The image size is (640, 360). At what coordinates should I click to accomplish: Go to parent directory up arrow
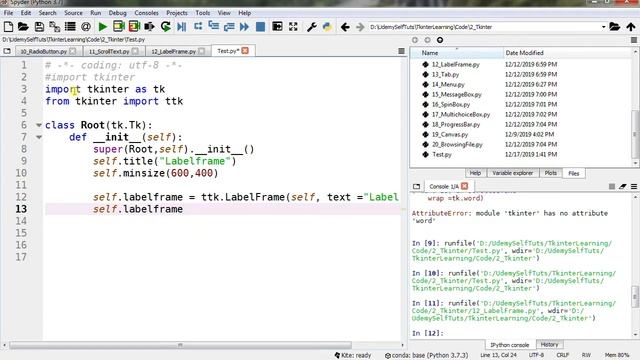pyautogui.click(x=631, y=27)
